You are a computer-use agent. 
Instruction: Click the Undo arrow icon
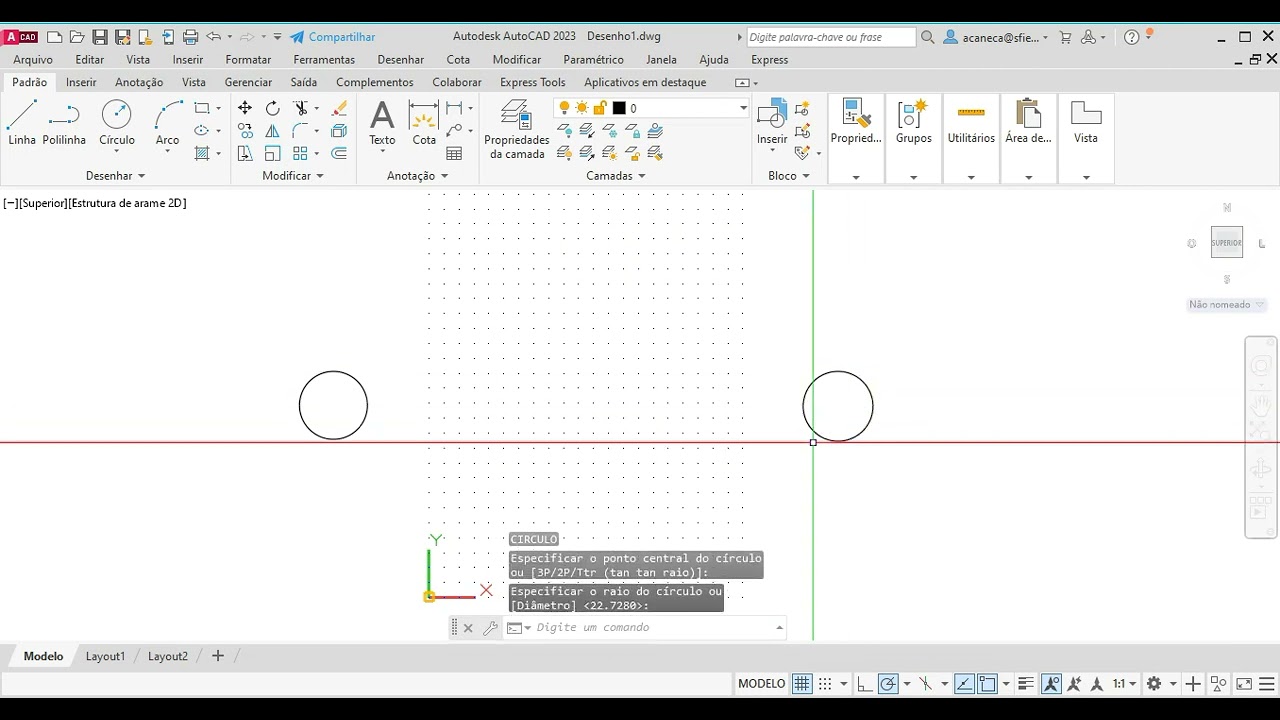[x=213, y=37]
